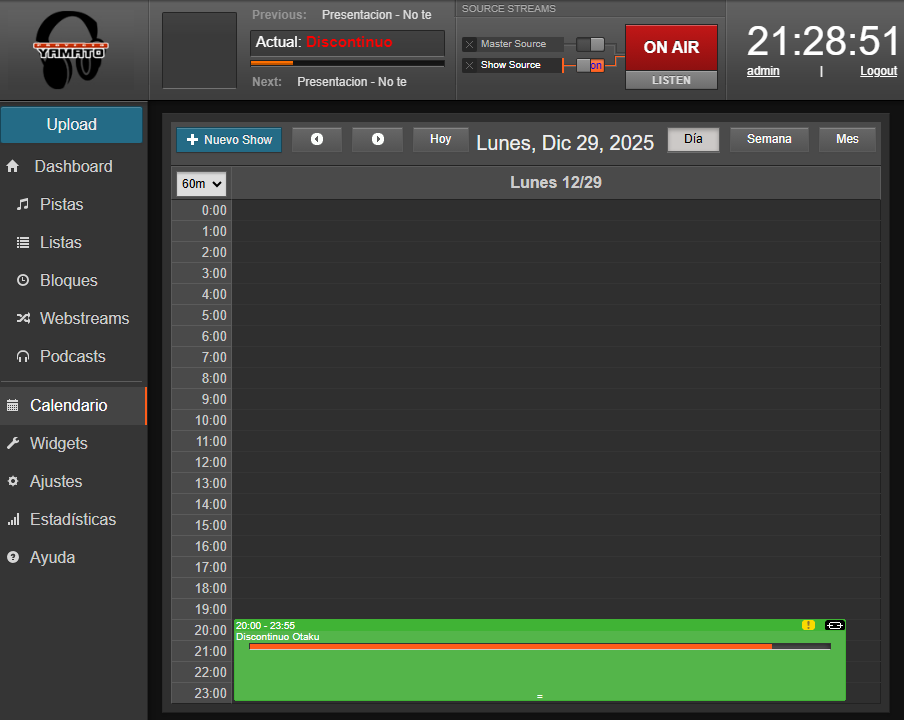
Task: Click the Upload button
Action: pyautogui.click(x=71, y=125)
